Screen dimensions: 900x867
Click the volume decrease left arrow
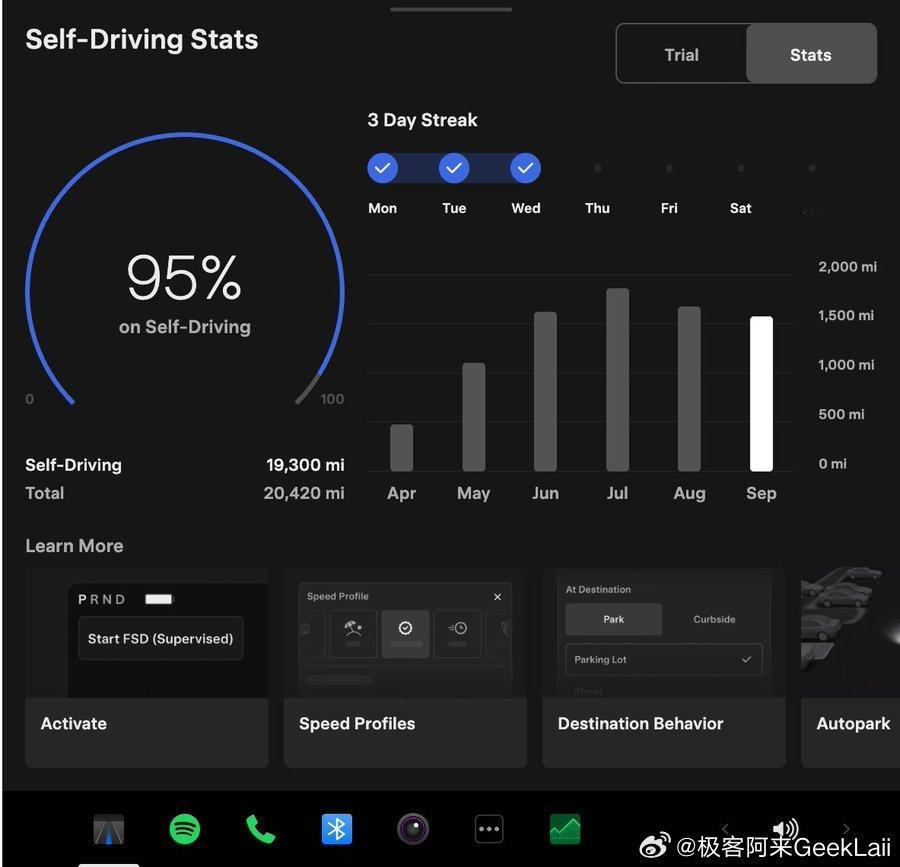point(726,829)
